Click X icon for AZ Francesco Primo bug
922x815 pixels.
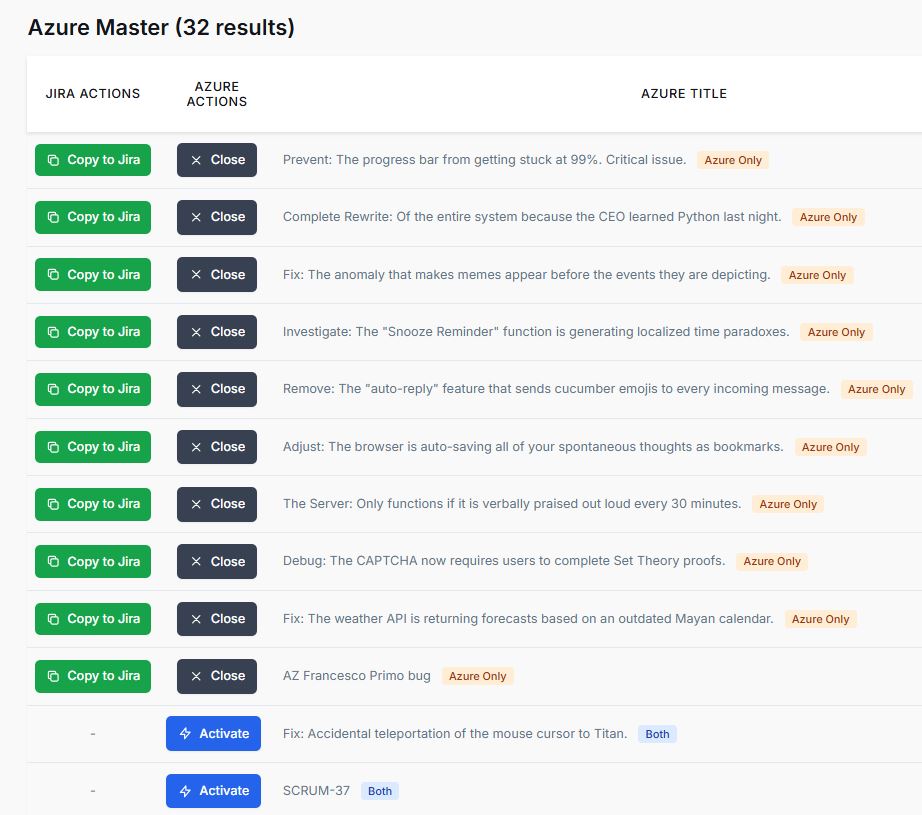click(x=196, y=676)
